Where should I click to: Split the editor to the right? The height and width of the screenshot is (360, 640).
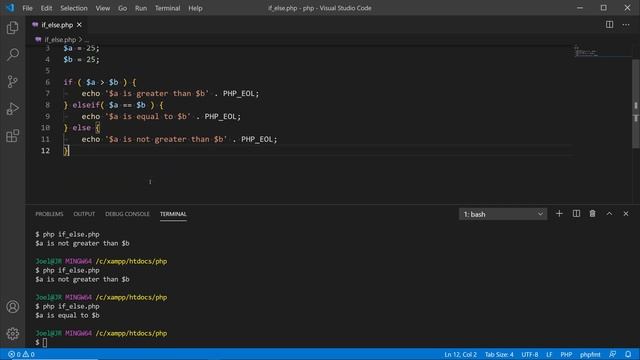click(609, 24)
